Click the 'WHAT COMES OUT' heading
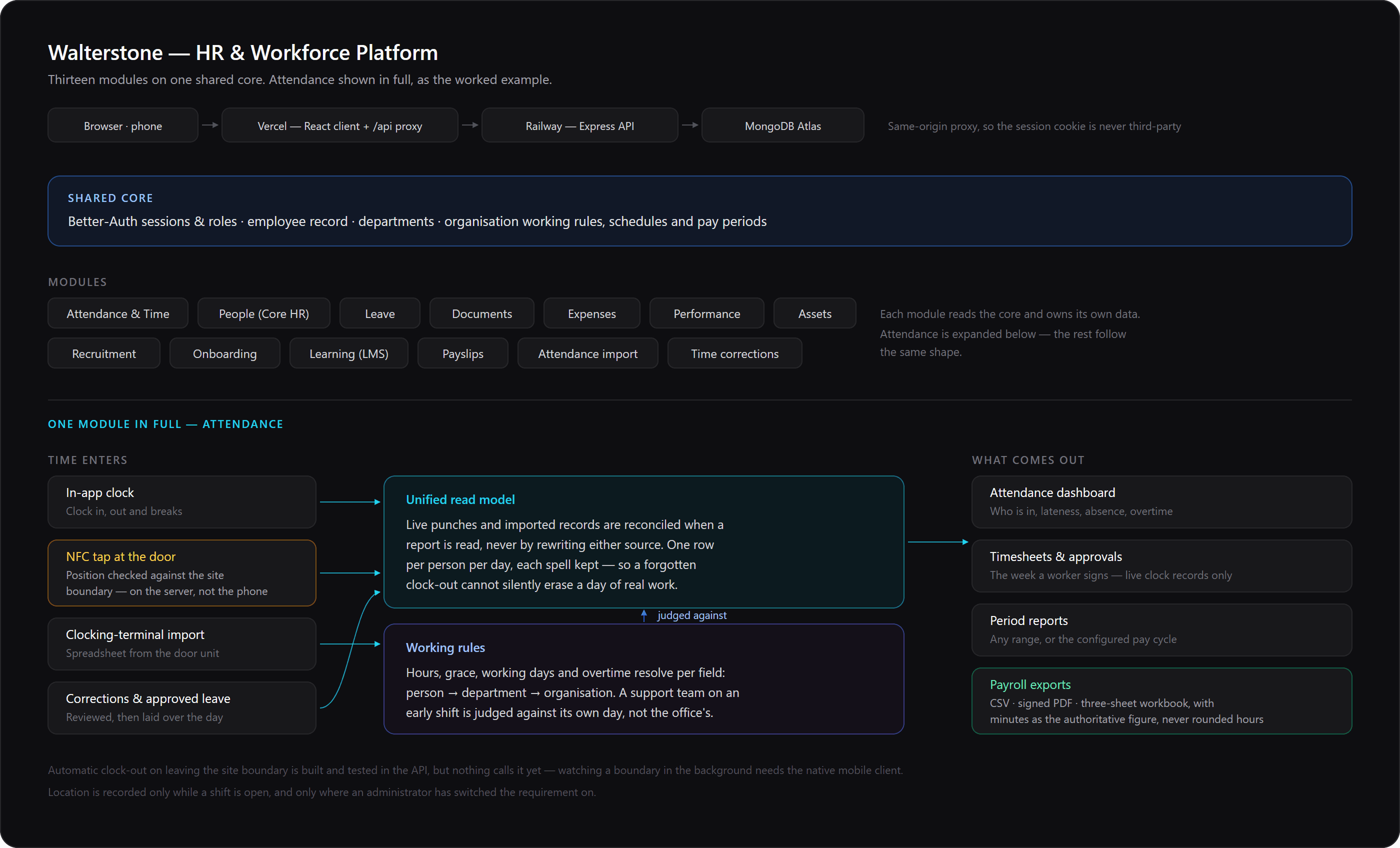 1028,460
